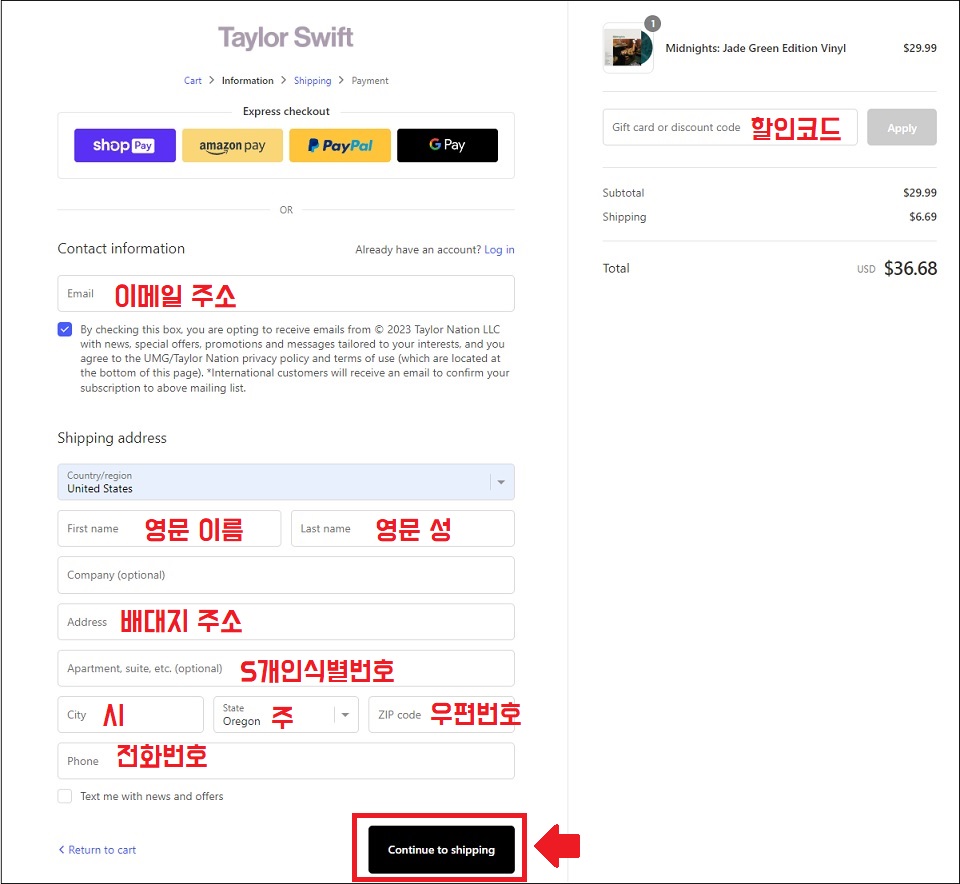Image resolution: width=960 pixels, height=884 pixels.
Task: Choose Amazon Pay express checkout
Action: pyautogui.click(x=233, y=145)
